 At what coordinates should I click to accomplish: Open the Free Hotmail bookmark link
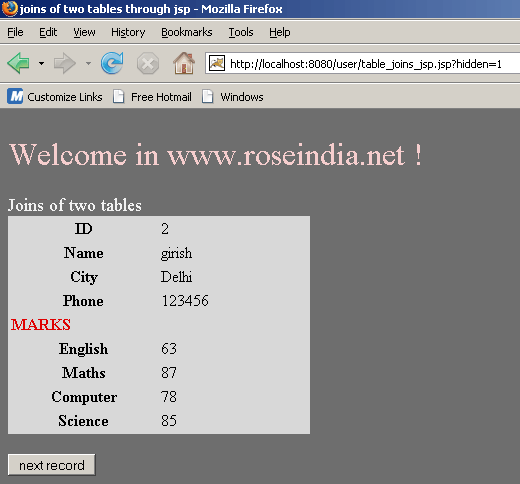tap(152, 97)
